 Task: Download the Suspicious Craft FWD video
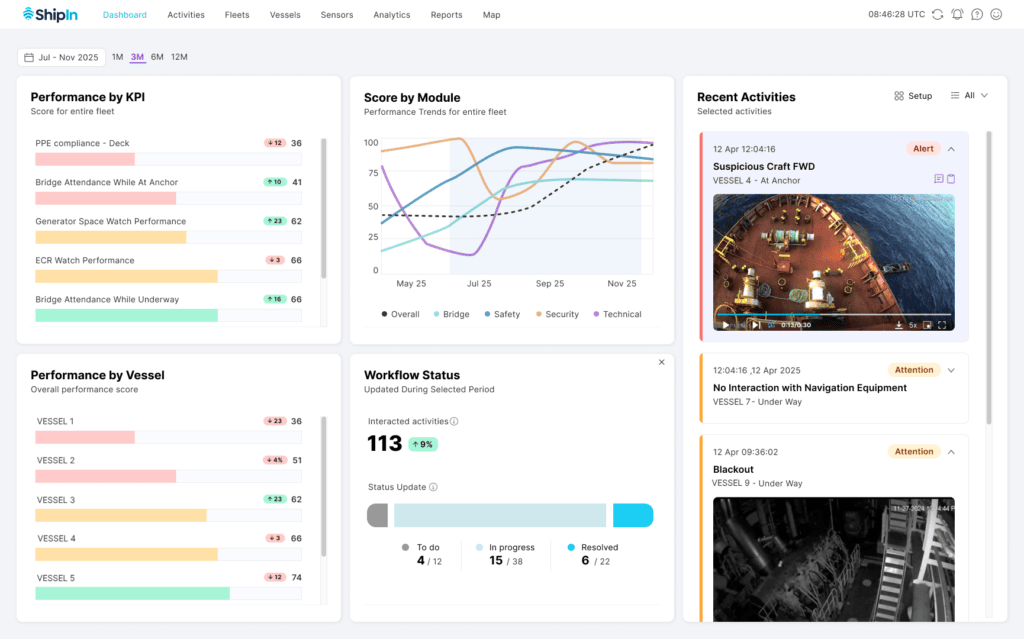click(899, 325)
